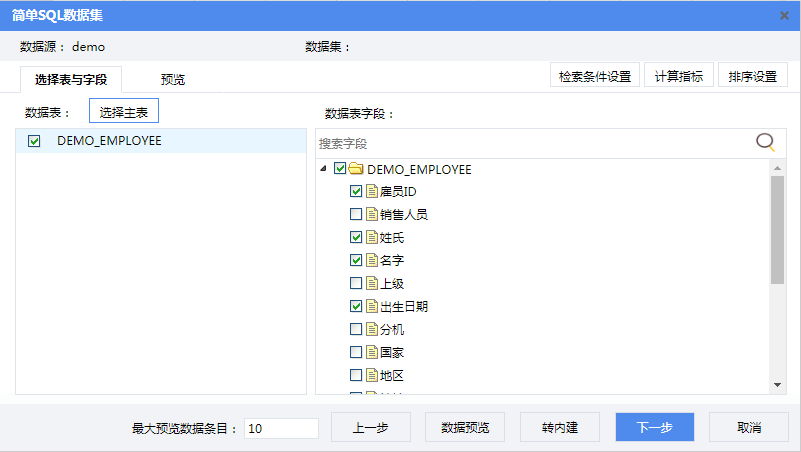
Task: Click the 销售人员 field document icon
Action: [372, 214]
